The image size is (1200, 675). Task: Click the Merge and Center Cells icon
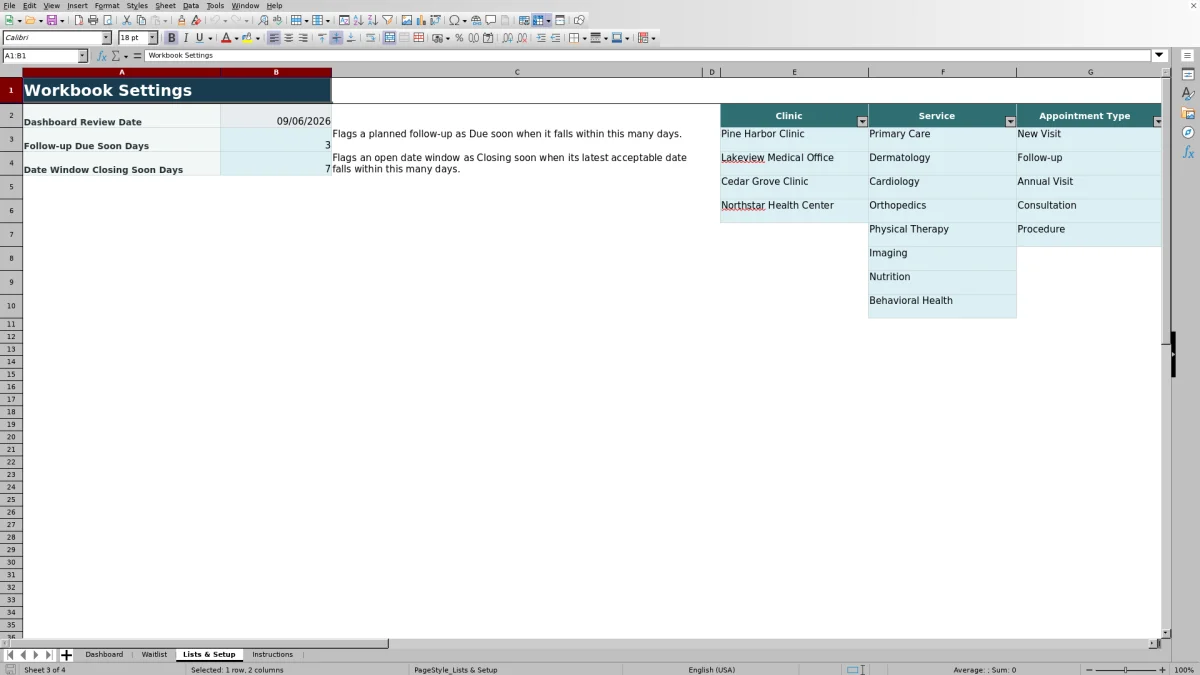[390, 38]
